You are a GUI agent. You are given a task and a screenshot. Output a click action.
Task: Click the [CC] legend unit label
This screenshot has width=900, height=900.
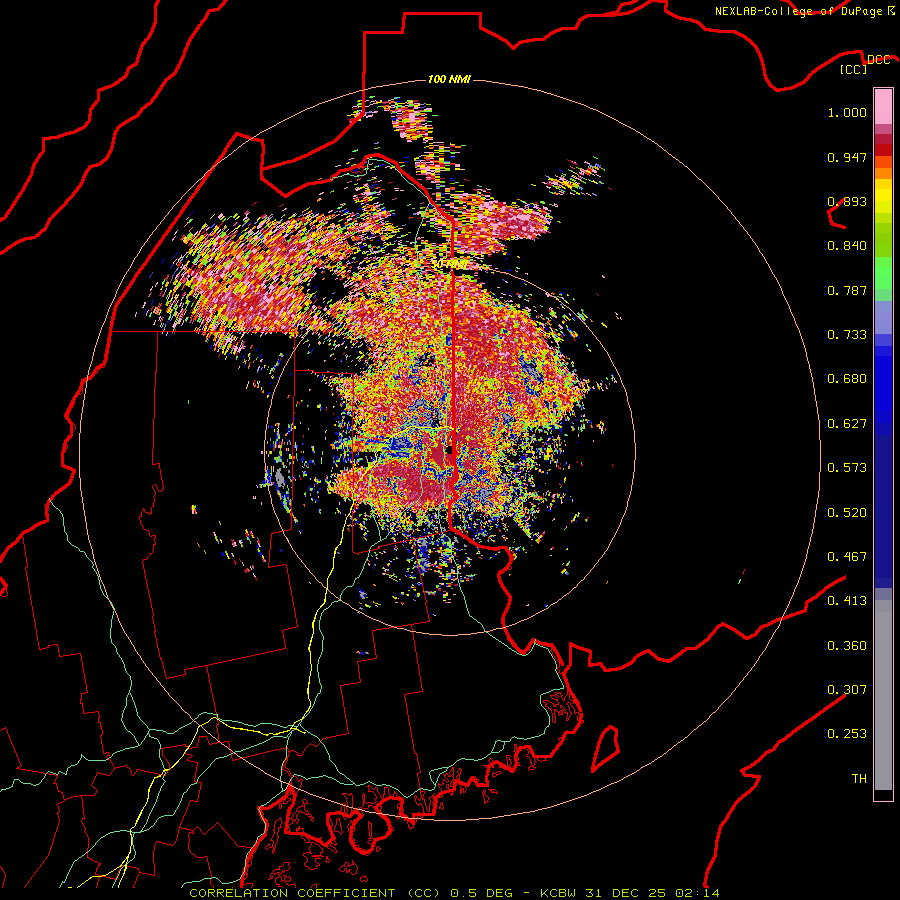pos(854,69)
